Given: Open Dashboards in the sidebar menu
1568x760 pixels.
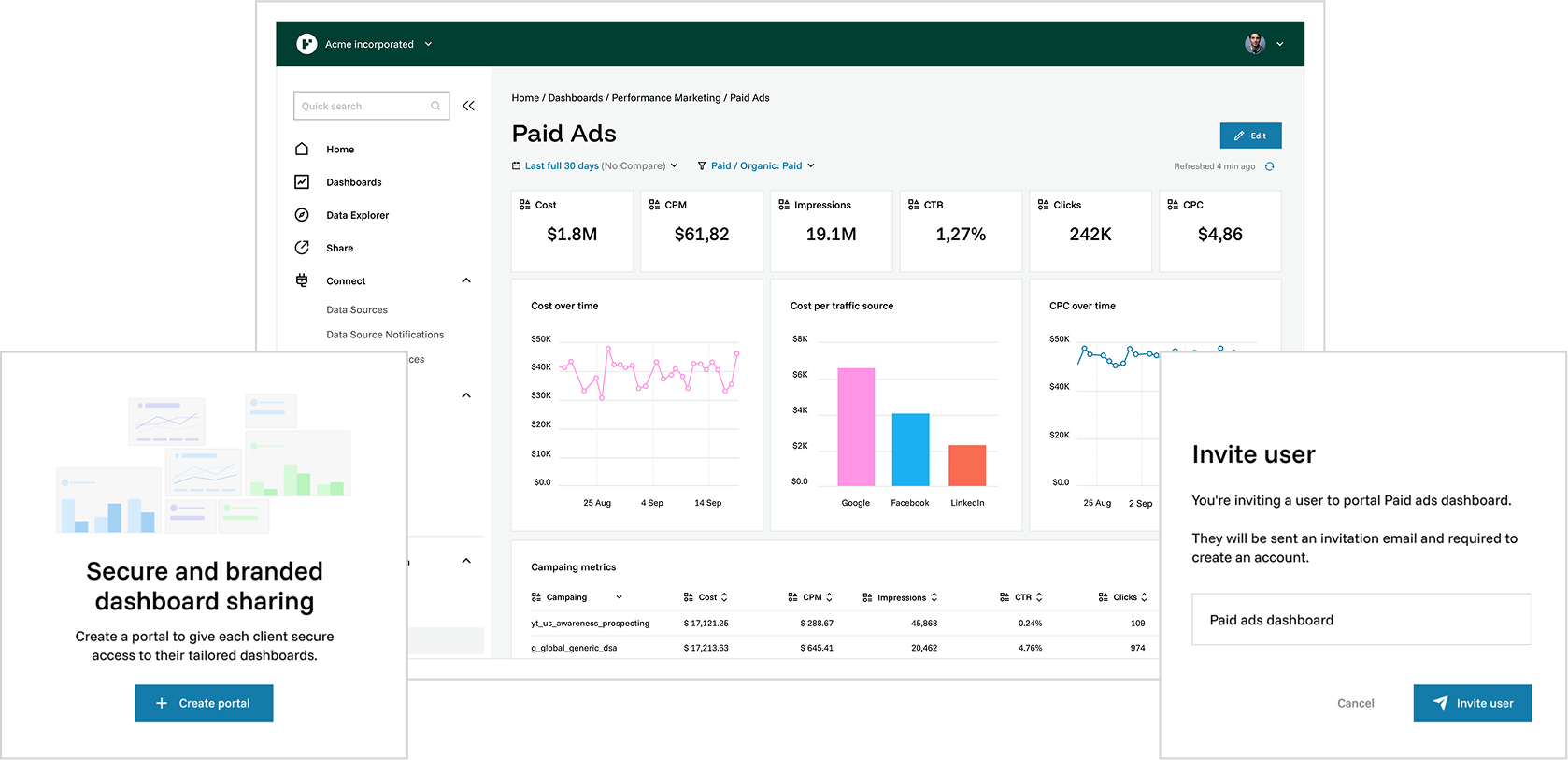Looking at the screenshot, I should [353, 182].
